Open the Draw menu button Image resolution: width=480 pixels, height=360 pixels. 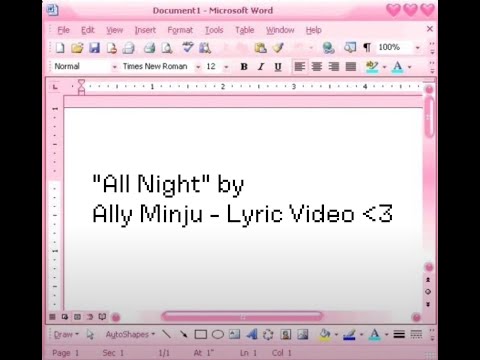(66, 334)
